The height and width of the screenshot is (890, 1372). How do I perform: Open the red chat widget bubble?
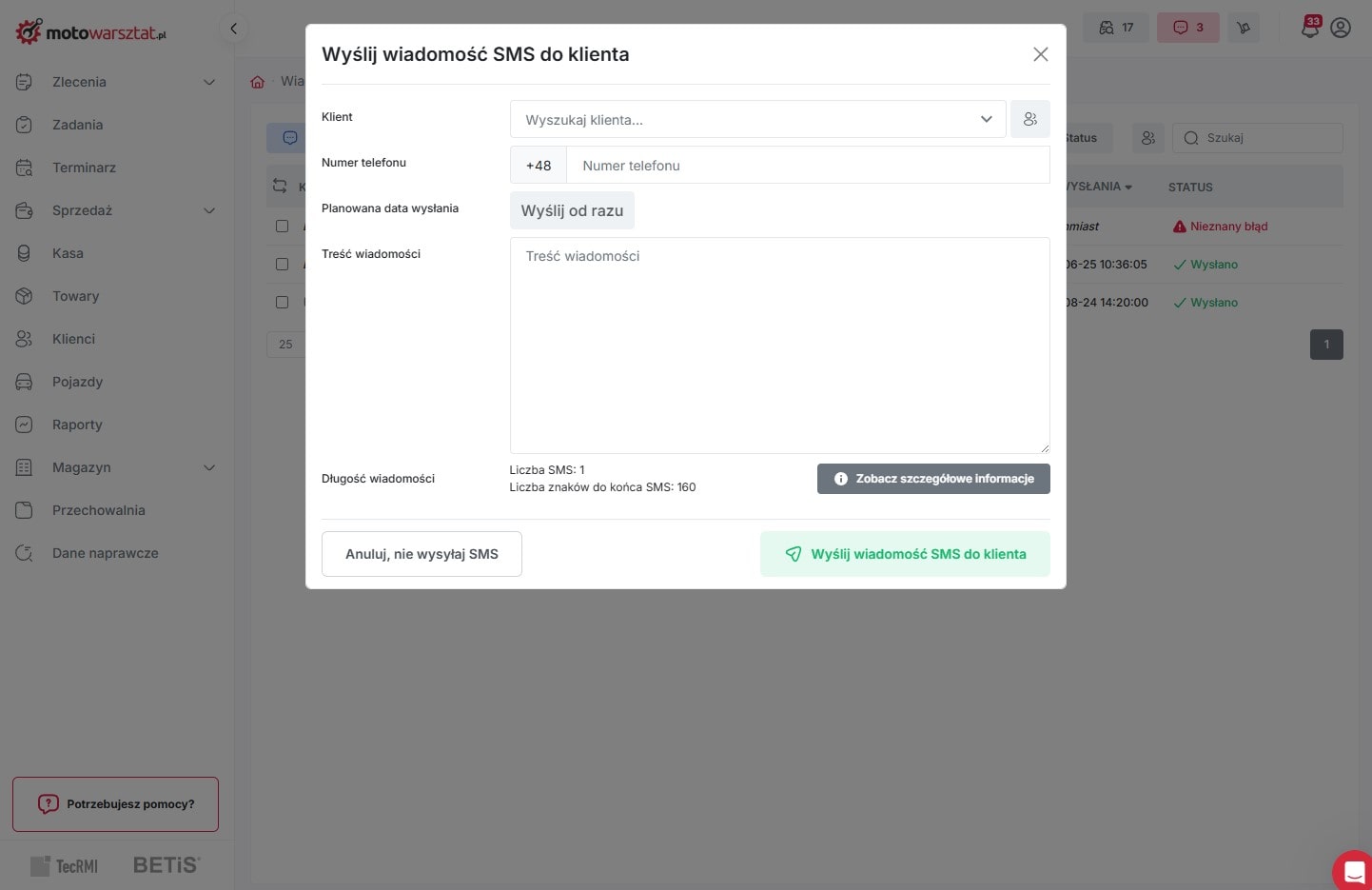tap(1353, 870)
